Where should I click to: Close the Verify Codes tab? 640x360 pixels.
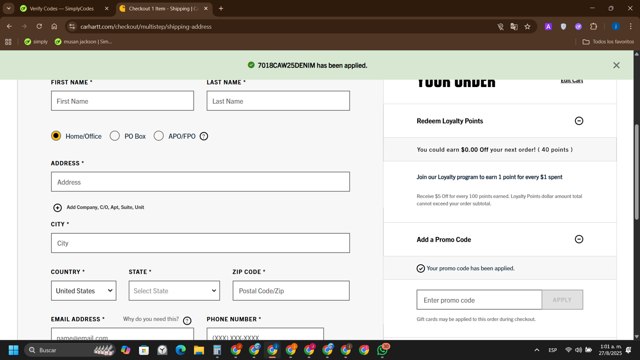coord(107,8)
